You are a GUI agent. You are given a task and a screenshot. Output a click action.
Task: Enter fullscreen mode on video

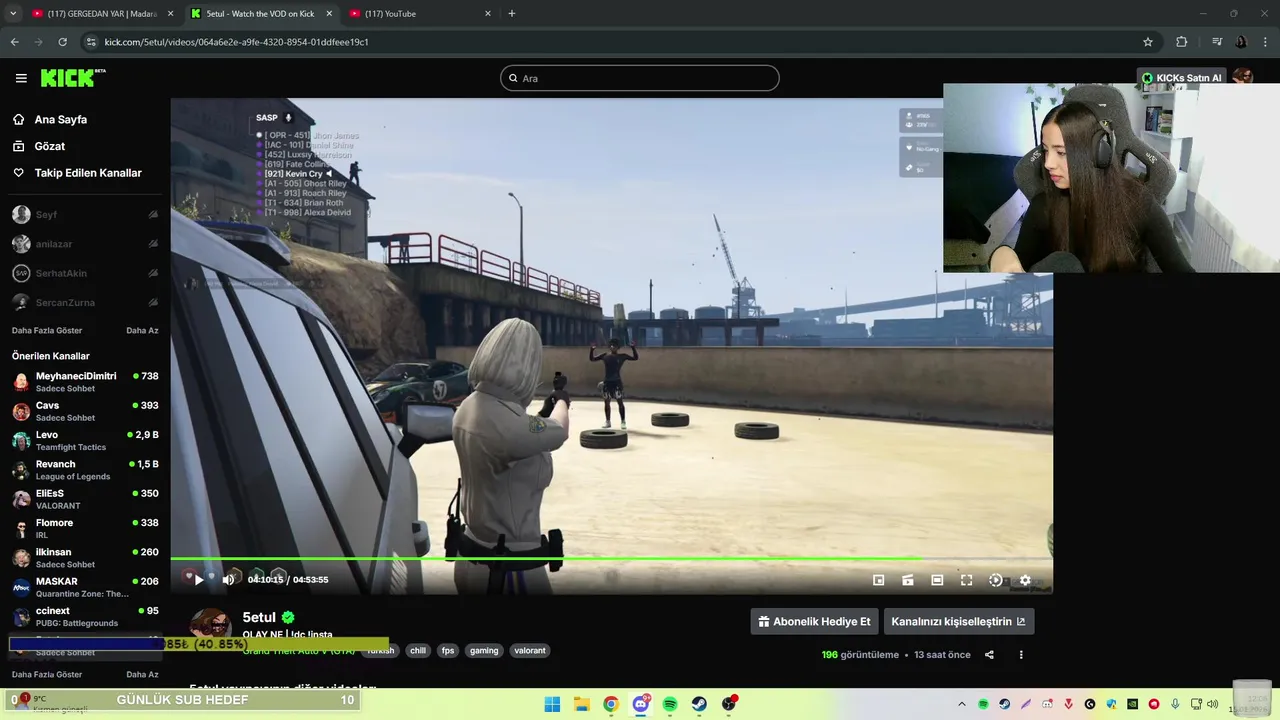point(966,580)
